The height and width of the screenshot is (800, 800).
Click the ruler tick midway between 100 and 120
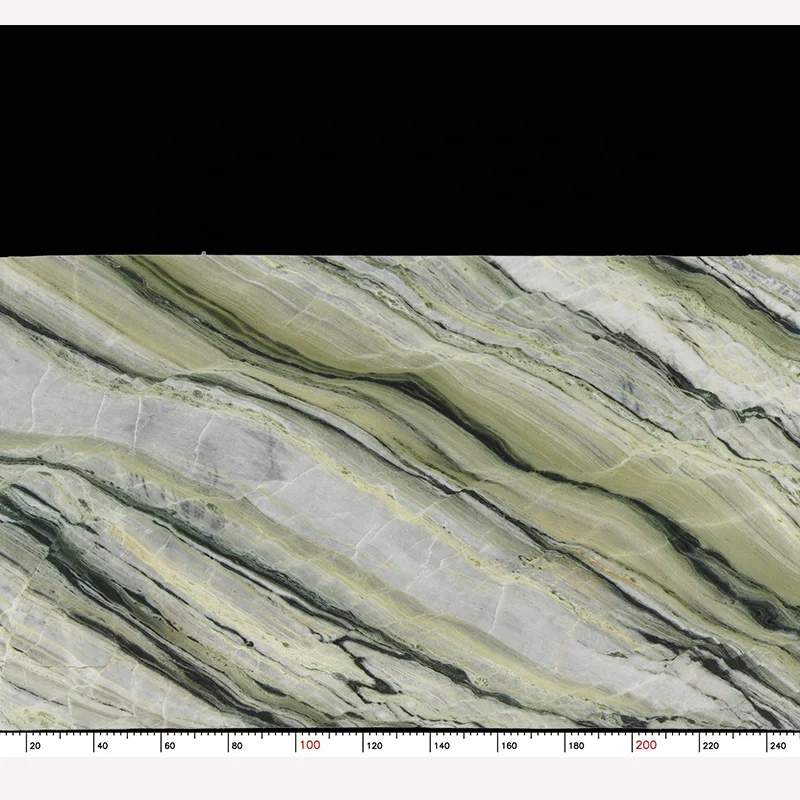click(x=330, y=735)
